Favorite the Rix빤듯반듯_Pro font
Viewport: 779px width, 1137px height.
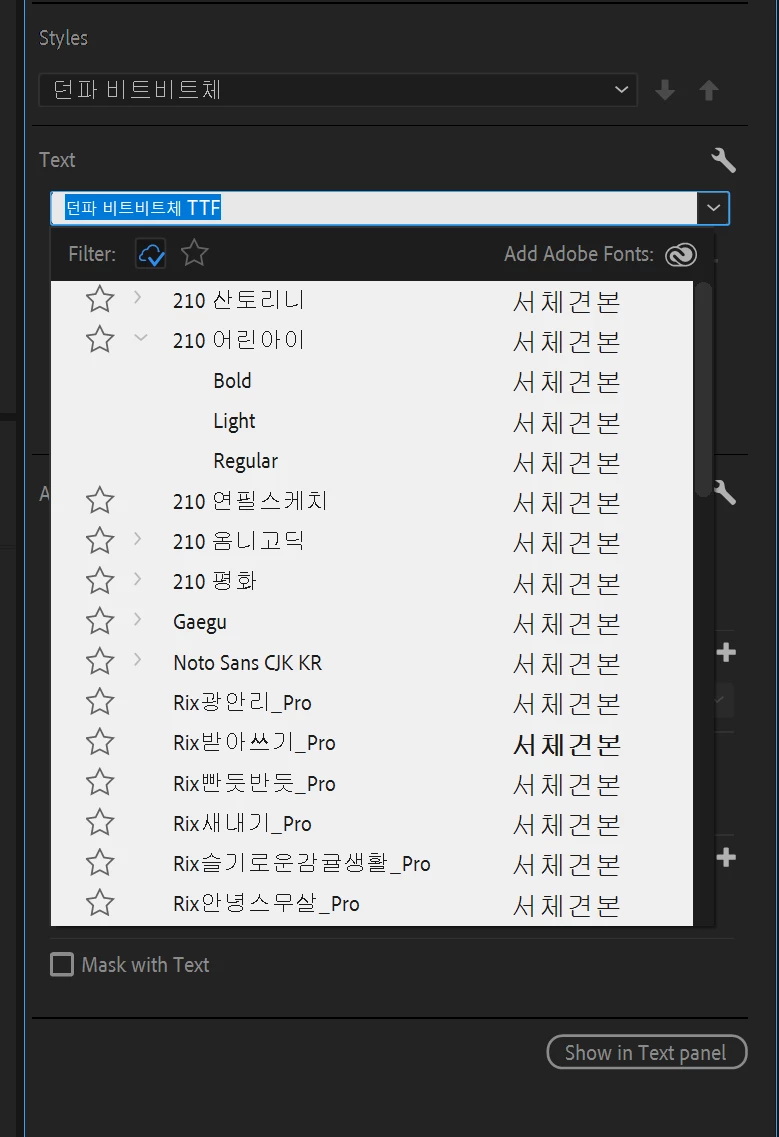tap(100, 782)
